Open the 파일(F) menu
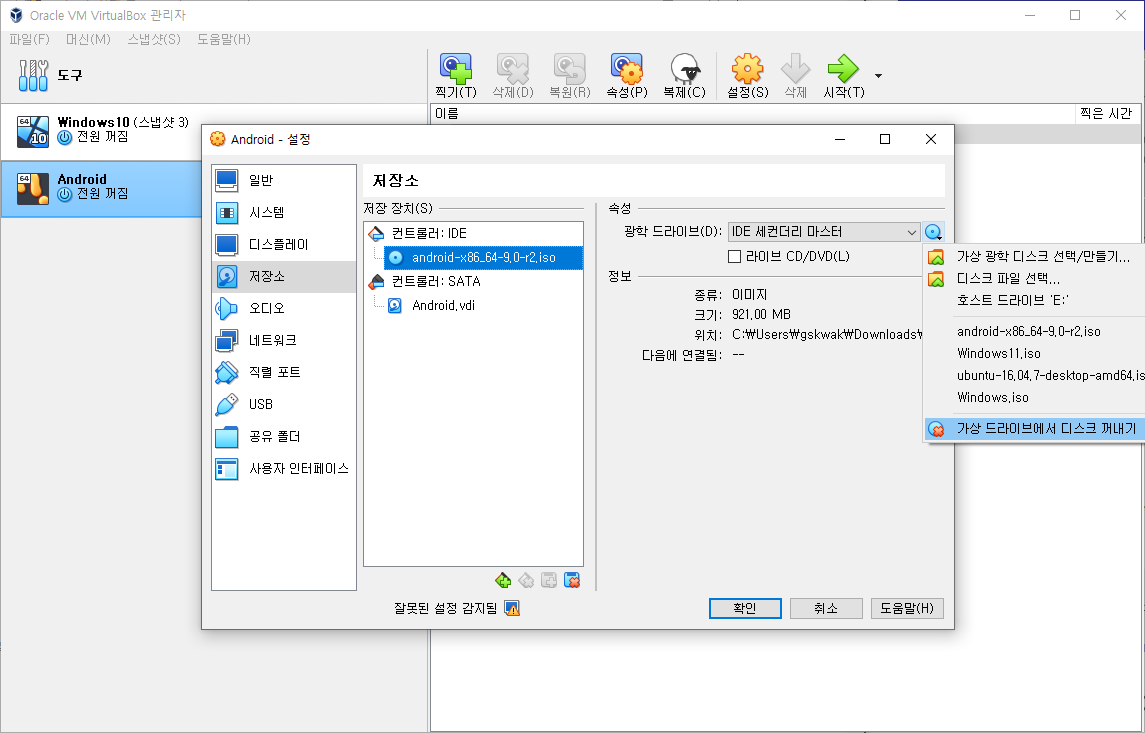 [29, 39]
